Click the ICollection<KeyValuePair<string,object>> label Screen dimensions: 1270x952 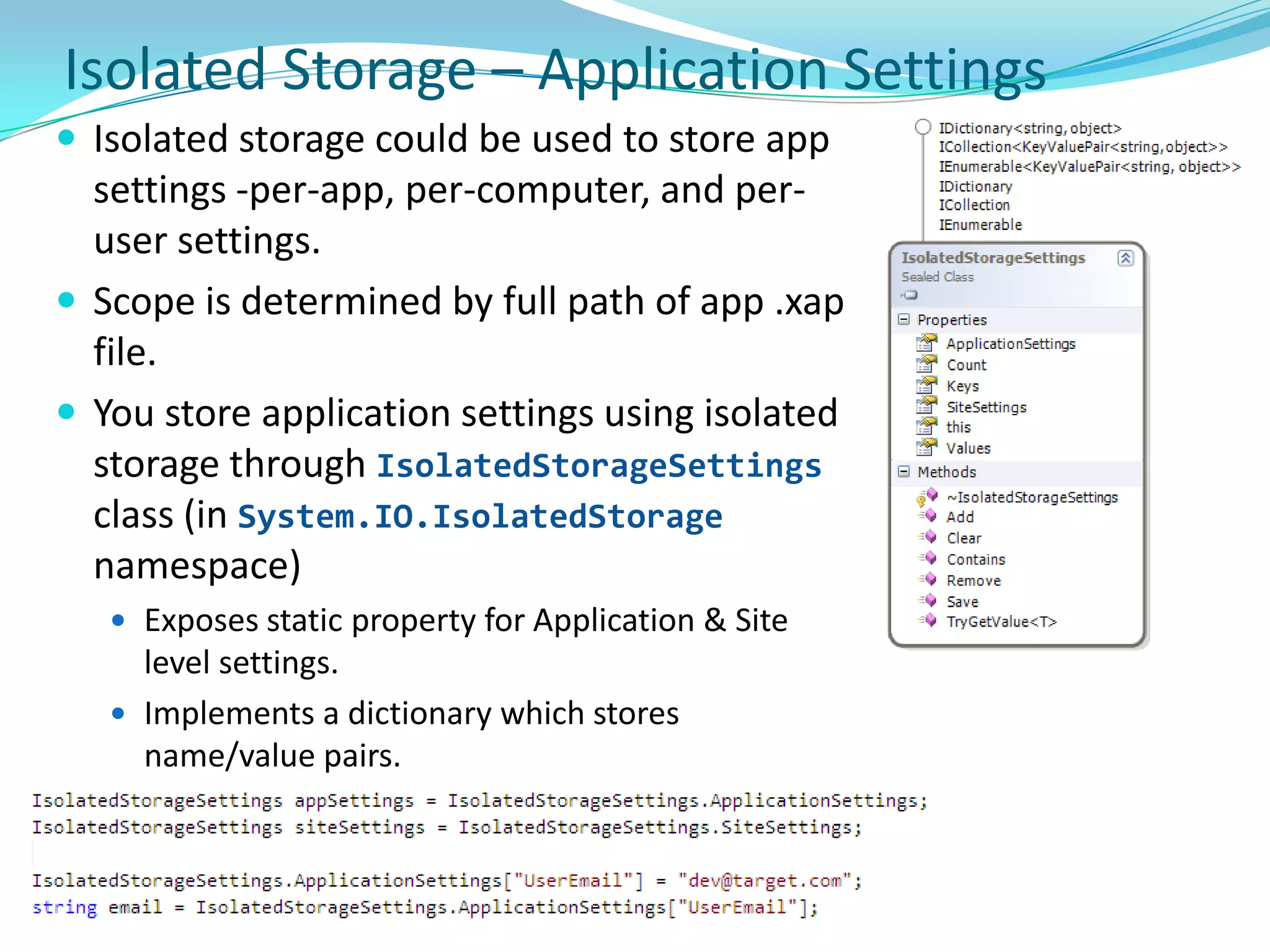[1083, 147]
